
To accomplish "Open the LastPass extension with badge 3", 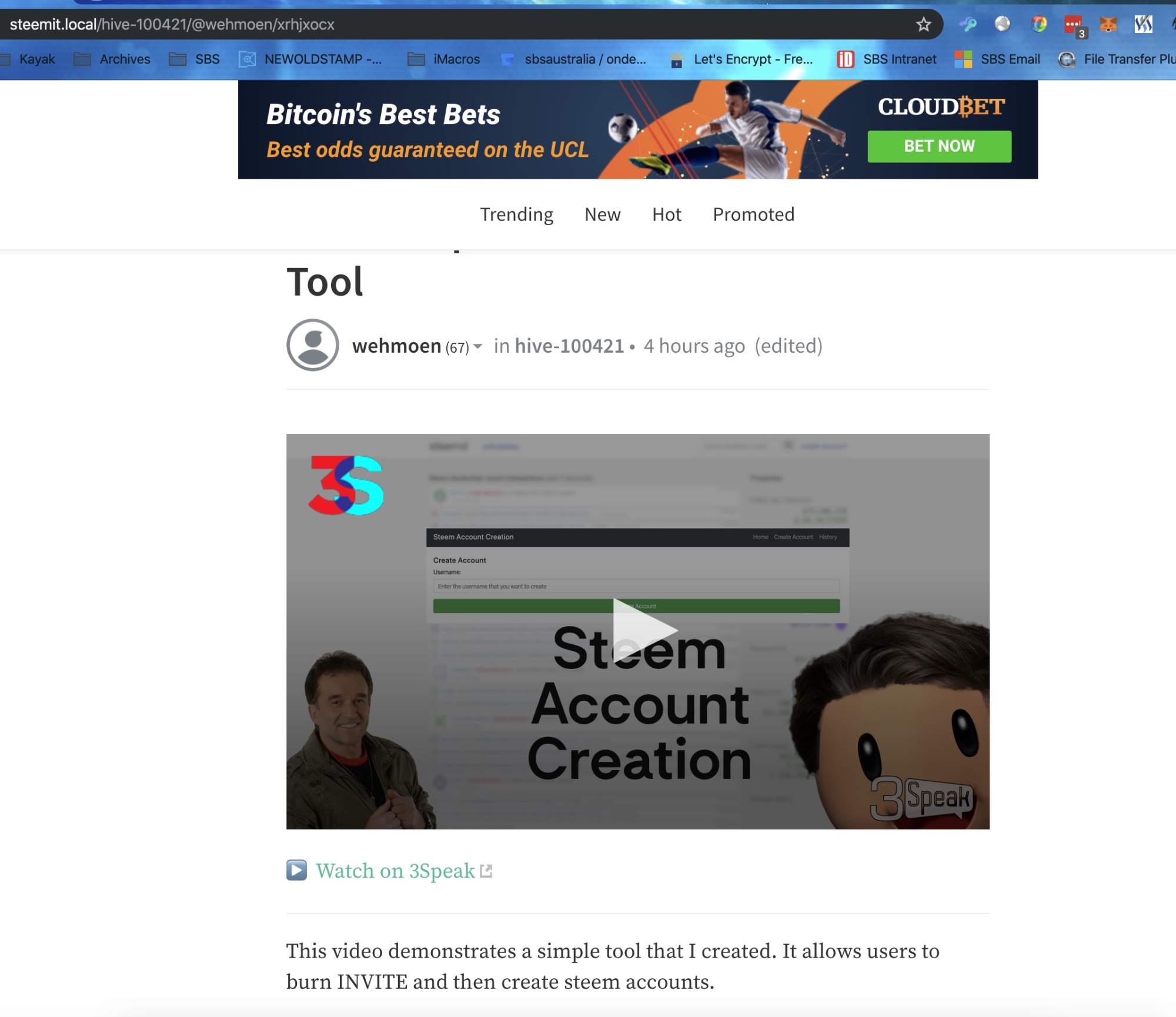I will point(1075,26).
